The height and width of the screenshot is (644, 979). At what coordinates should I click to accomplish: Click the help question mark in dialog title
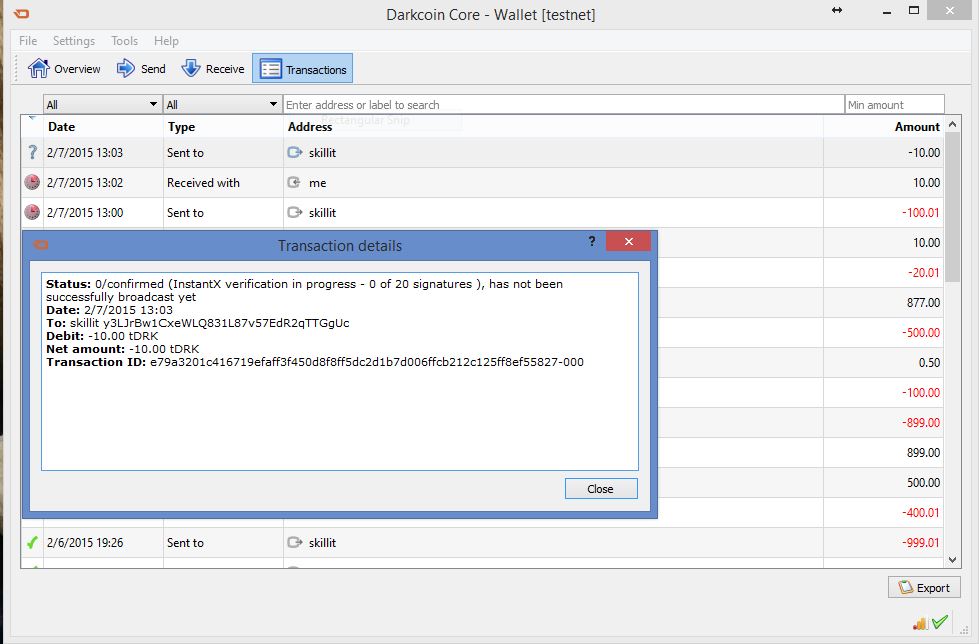tap(592, 241)
